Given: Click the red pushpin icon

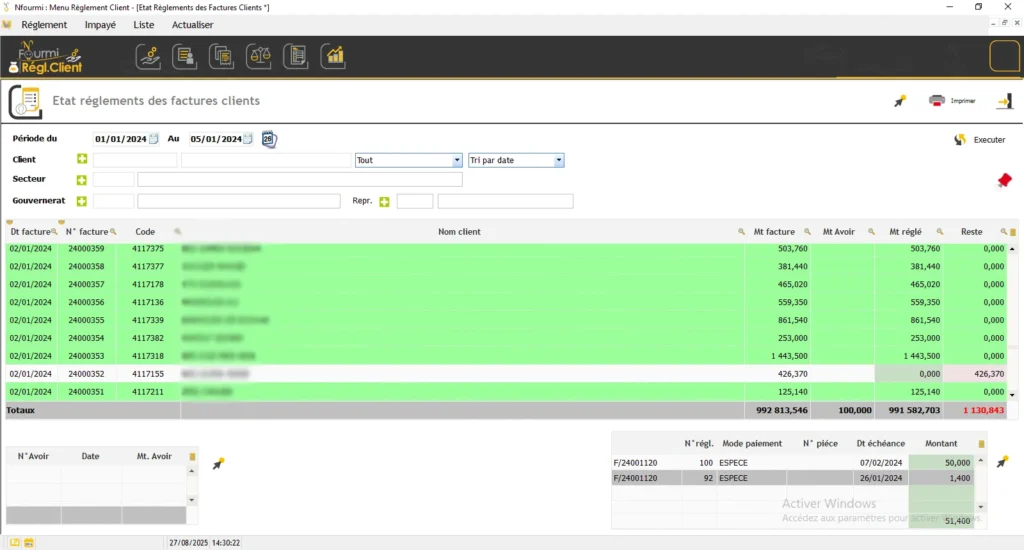Looking at the screenshot, I should point(1004,180).
